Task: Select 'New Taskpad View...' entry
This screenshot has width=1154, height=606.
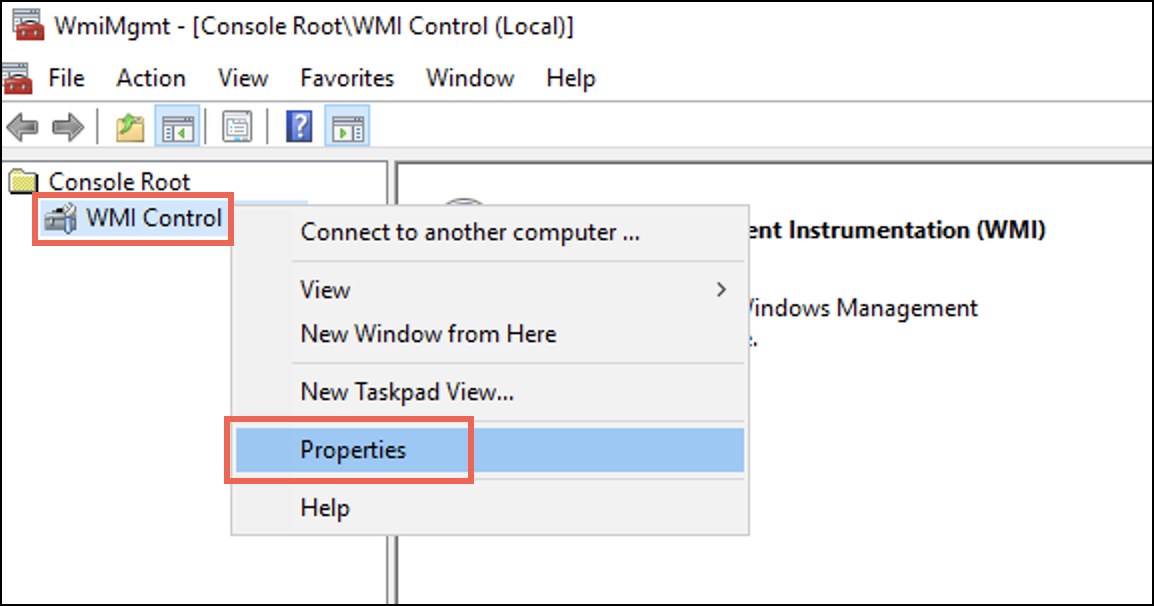Action: click(x=407, y=393)
